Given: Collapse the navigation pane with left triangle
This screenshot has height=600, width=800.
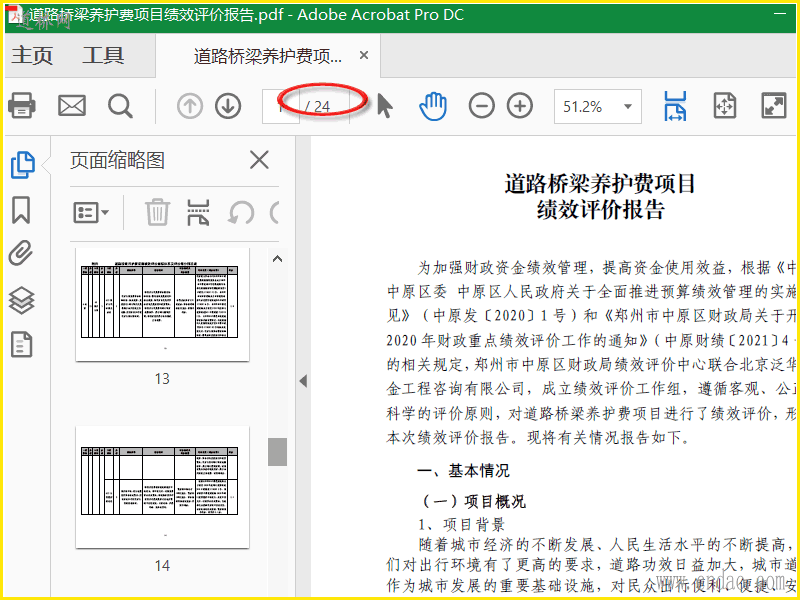Looking at the screenshot, I should click(x=304, y=381).
